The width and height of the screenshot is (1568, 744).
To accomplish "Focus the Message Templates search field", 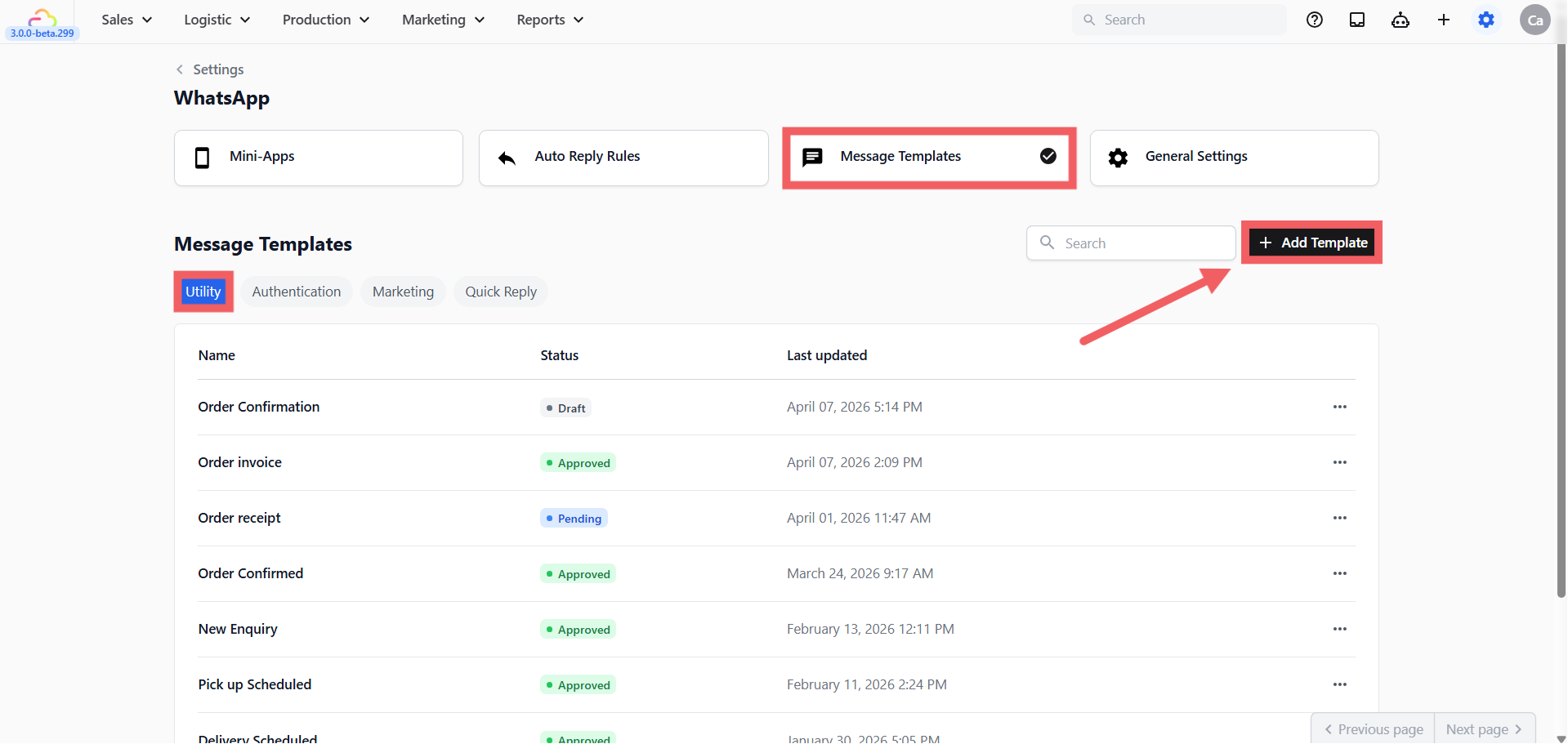I will click(1131, 243).
